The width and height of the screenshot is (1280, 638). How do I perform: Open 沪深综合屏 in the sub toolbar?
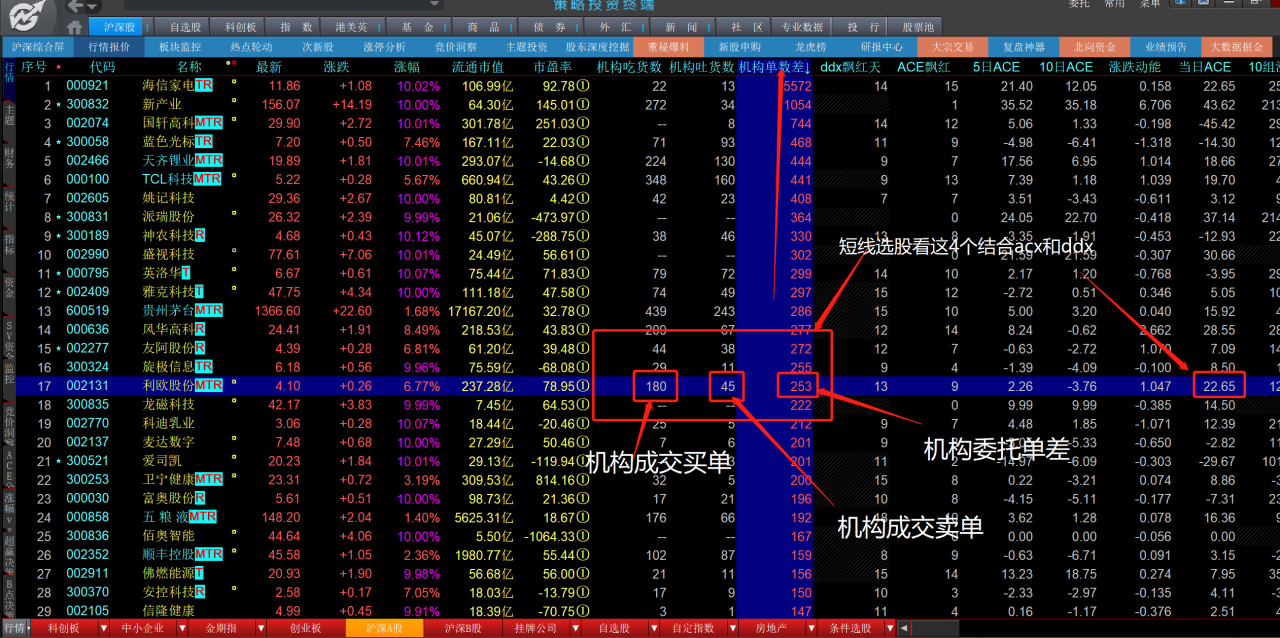coord(37,46)
